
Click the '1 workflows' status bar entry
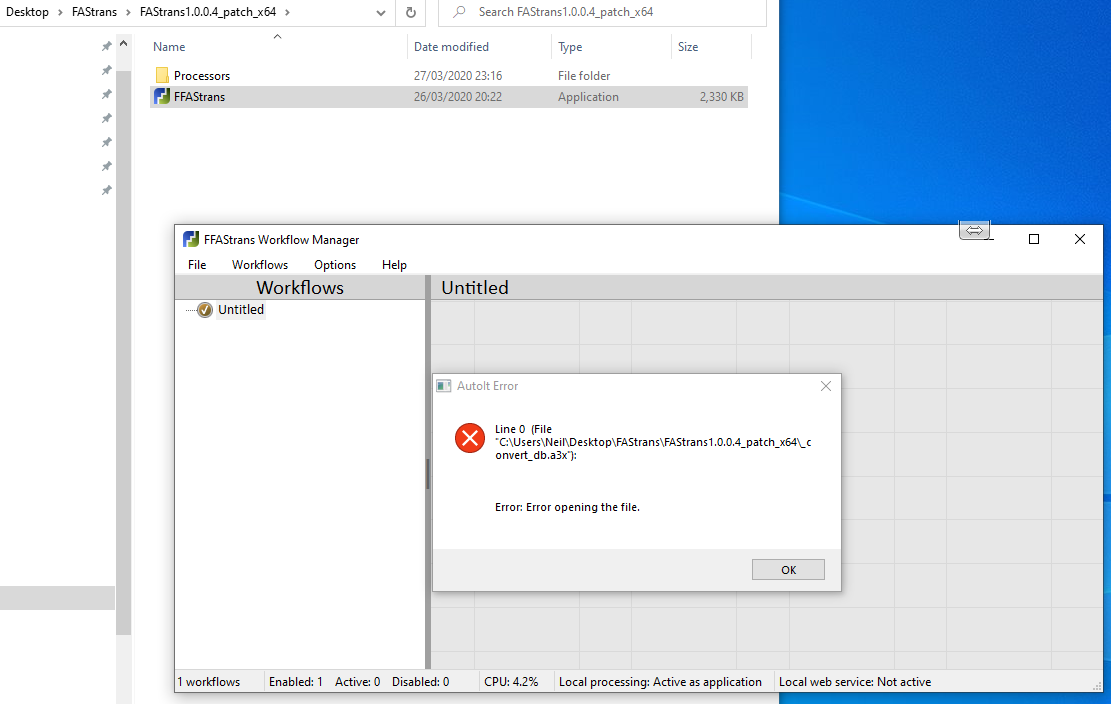pyautogui.click(x=208, y=682)
